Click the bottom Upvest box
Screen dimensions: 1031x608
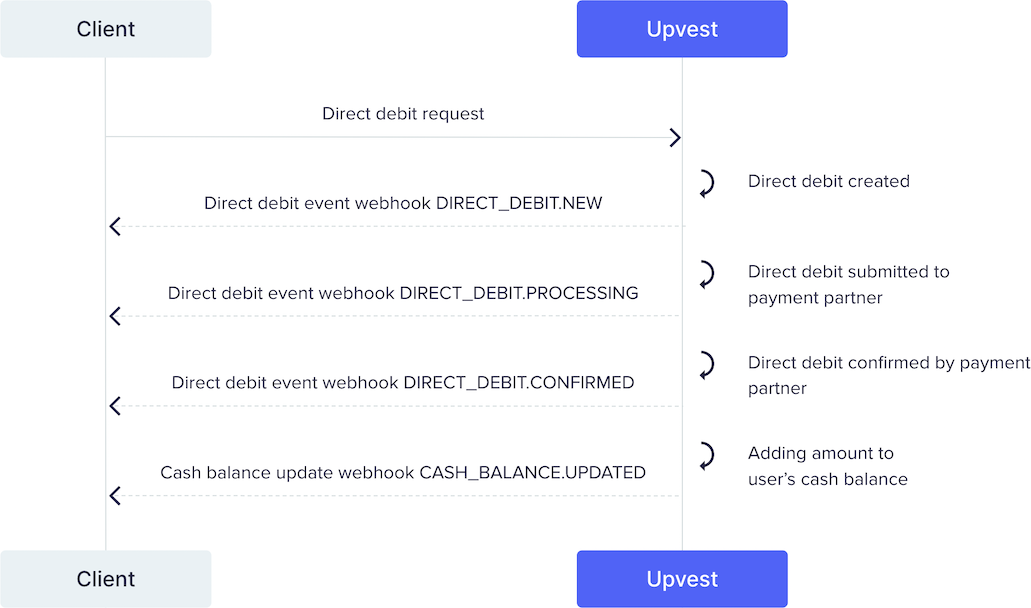point(682,579)
